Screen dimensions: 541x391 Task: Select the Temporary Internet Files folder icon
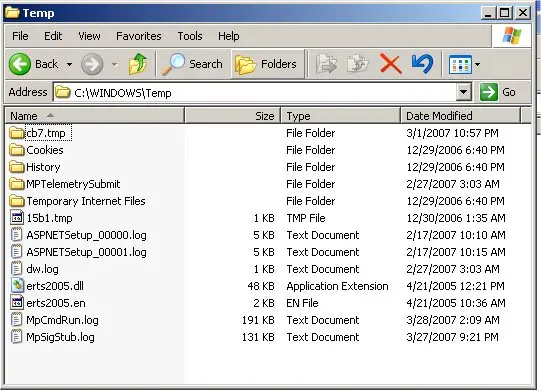[x=17, y=201]
